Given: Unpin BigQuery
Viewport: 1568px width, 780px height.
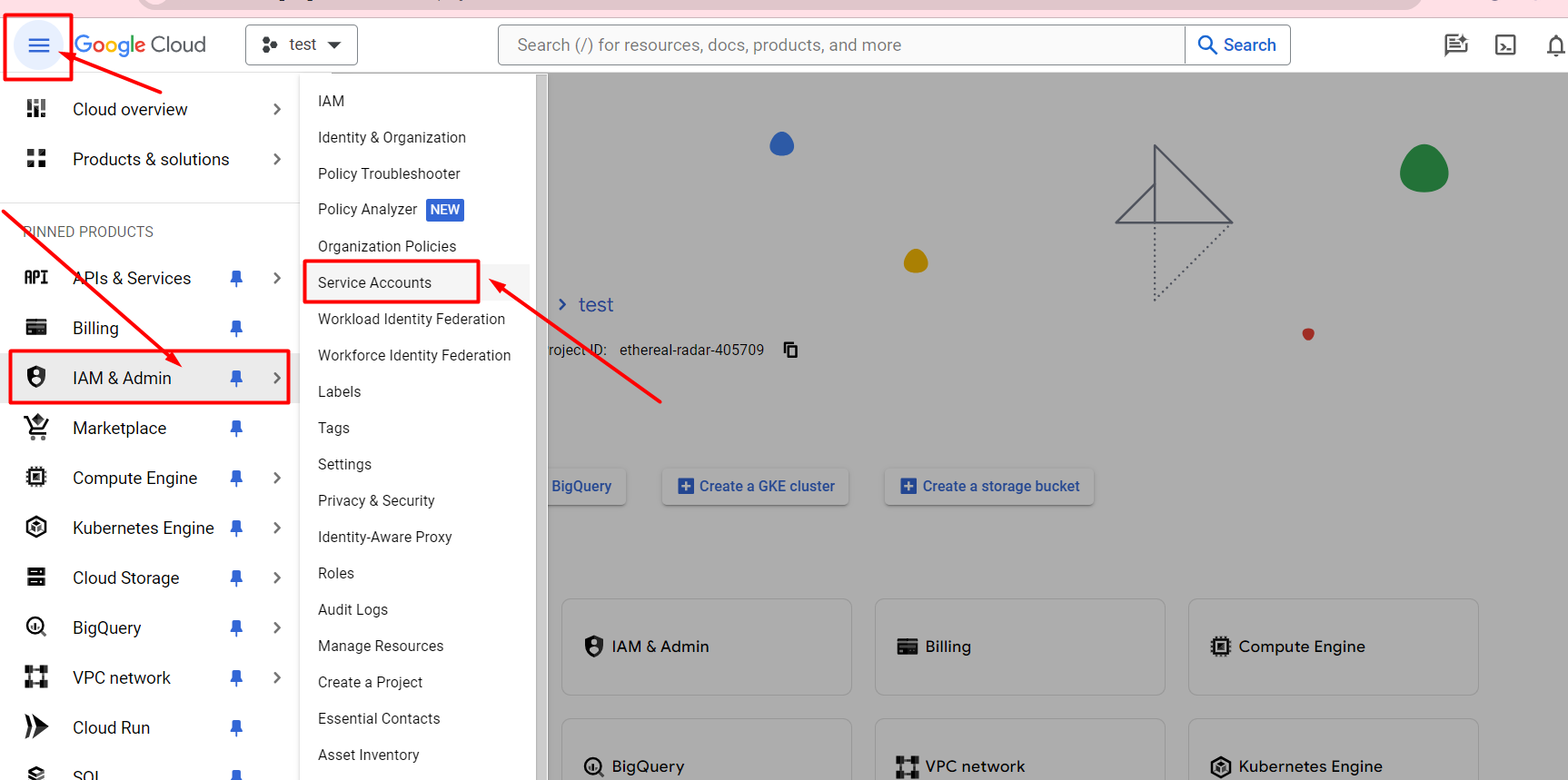Looking at the screenshot, I should click(236, 627).
